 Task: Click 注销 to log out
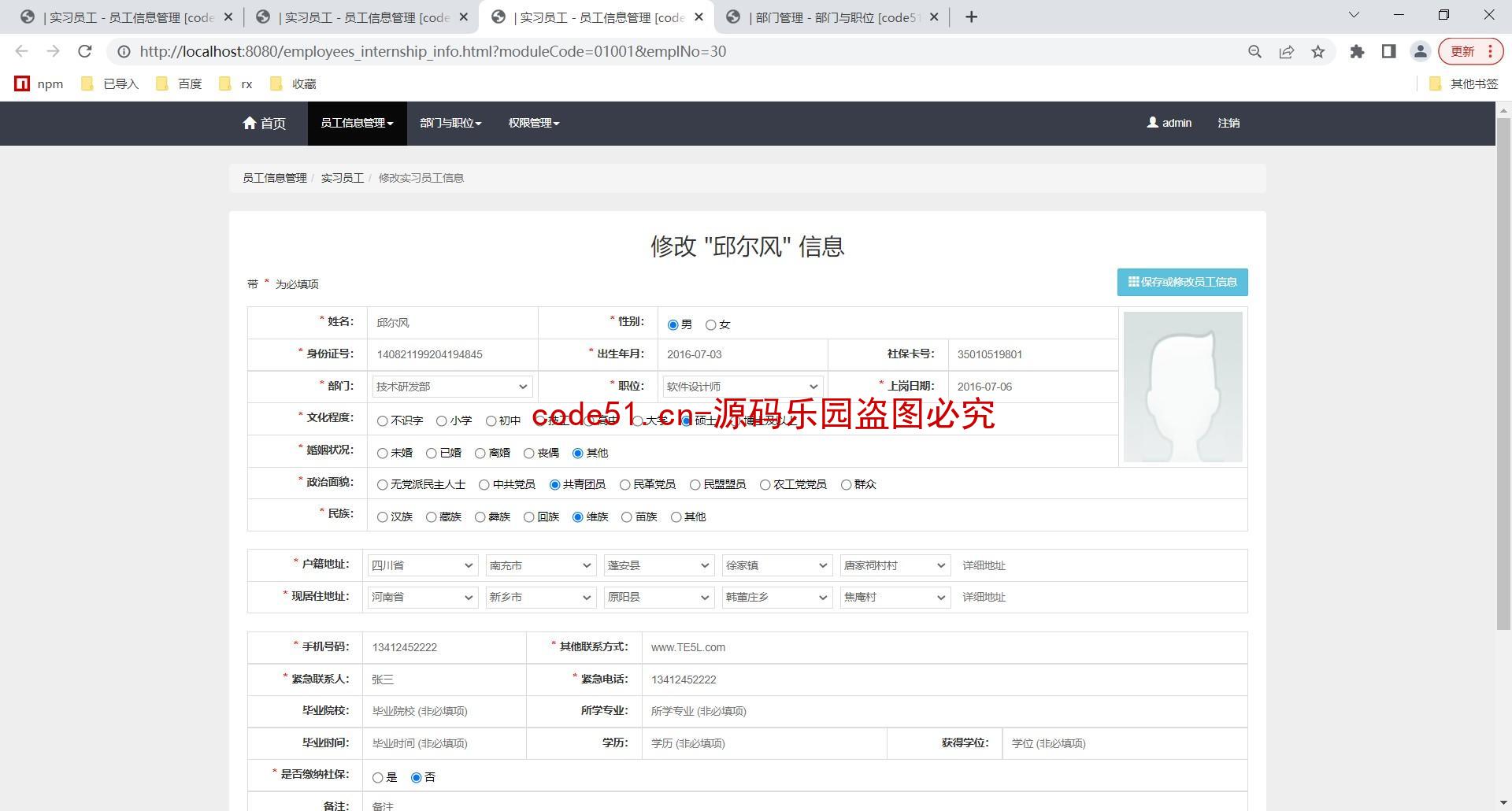coord(1228,123)
